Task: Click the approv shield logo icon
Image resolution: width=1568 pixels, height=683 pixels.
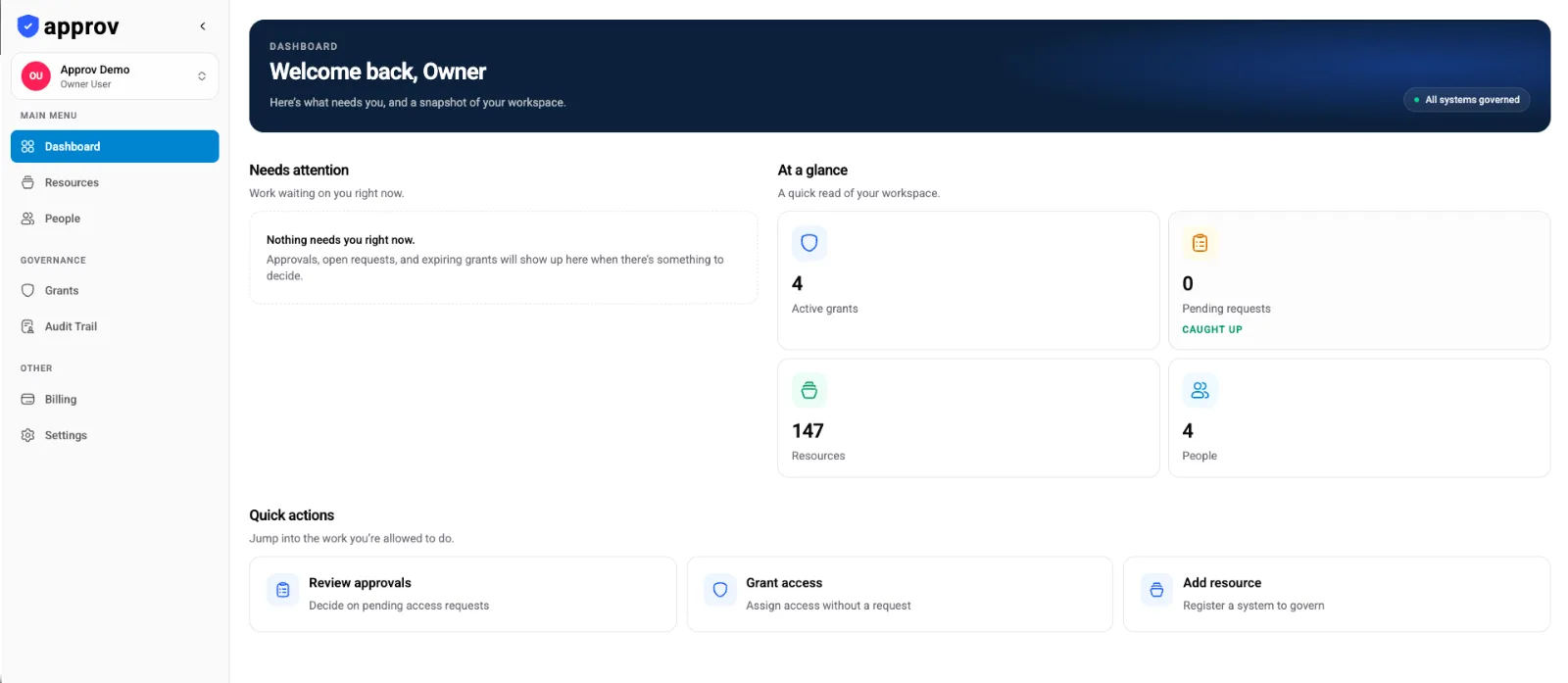Action: point(28,26)
